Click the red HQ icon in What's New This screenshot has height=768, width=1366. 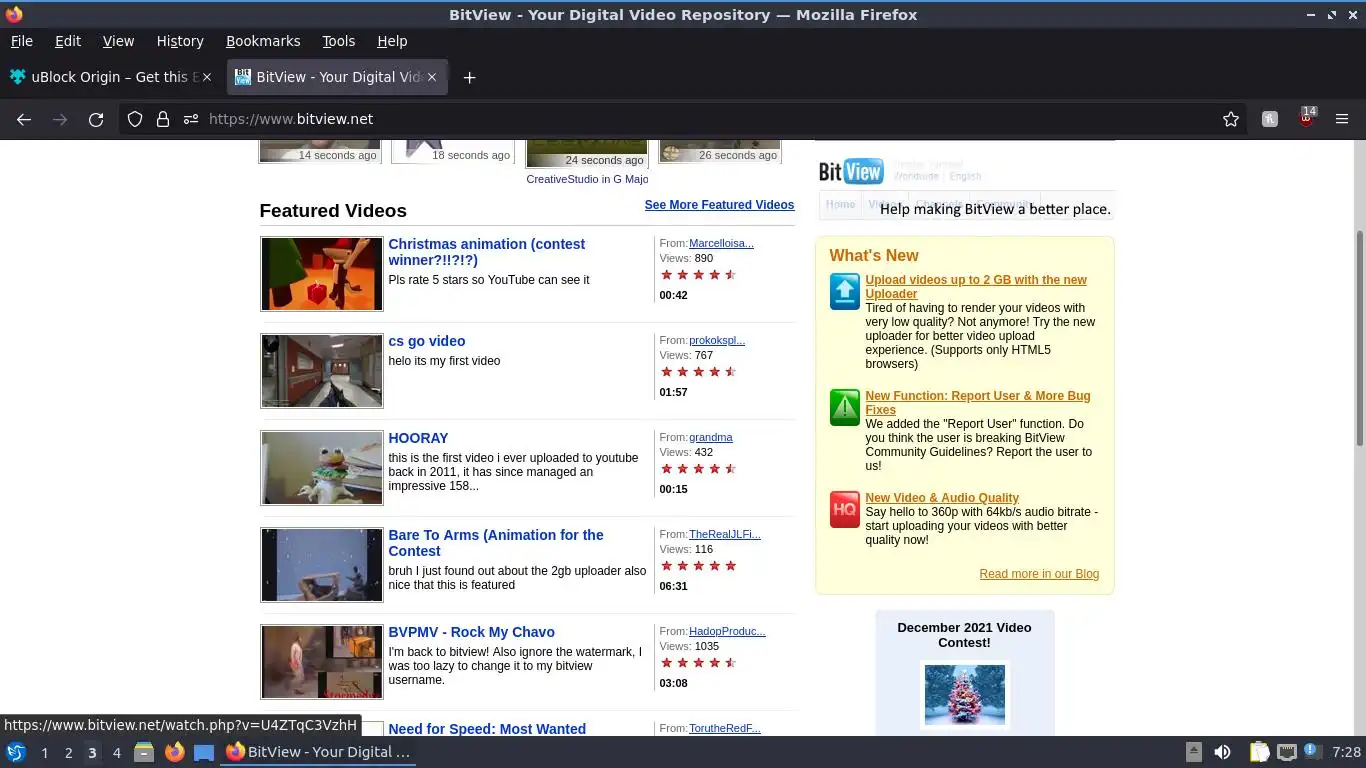pyautogui.click(x=845, y=509)
